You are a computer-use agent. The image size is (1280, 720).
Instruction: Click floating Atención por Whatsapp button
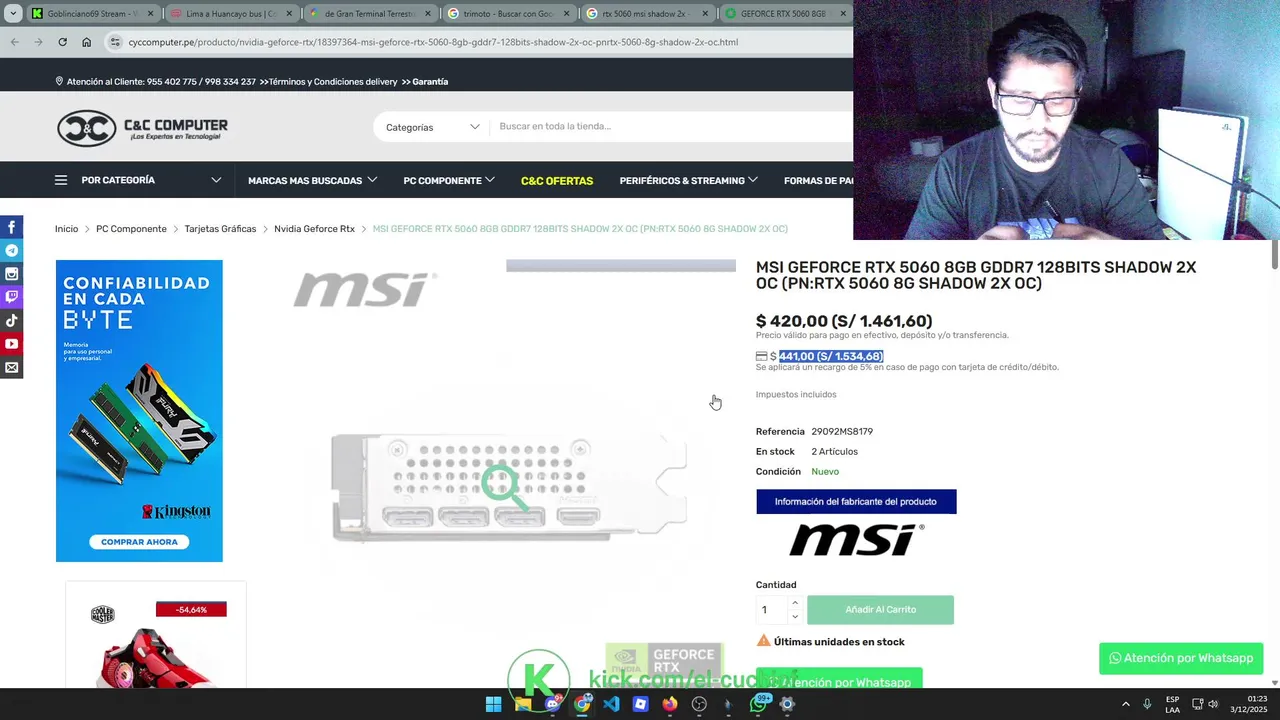[x=1181, y=658]
